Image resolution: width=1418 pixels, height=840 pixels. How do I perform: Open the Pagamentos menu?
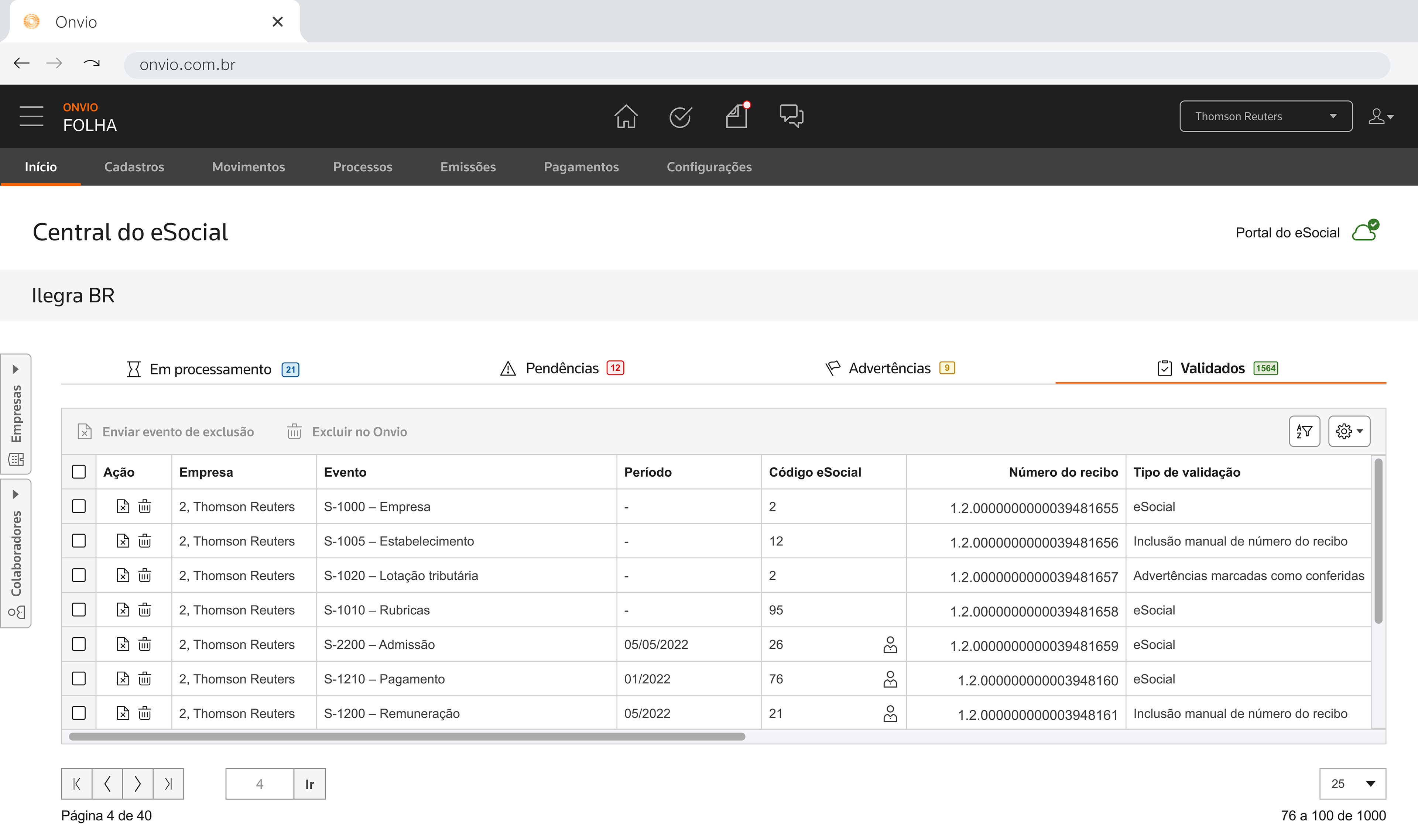pyautogui.click(x=581, y=167)
